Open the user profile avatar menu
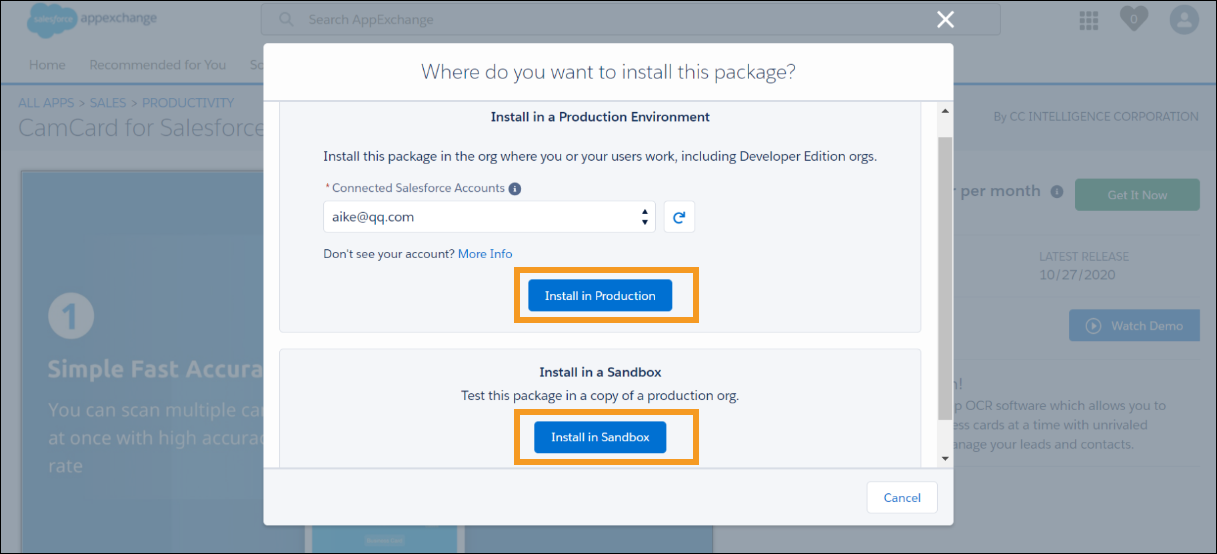The image size is (1217, 554). [1183, 20]
